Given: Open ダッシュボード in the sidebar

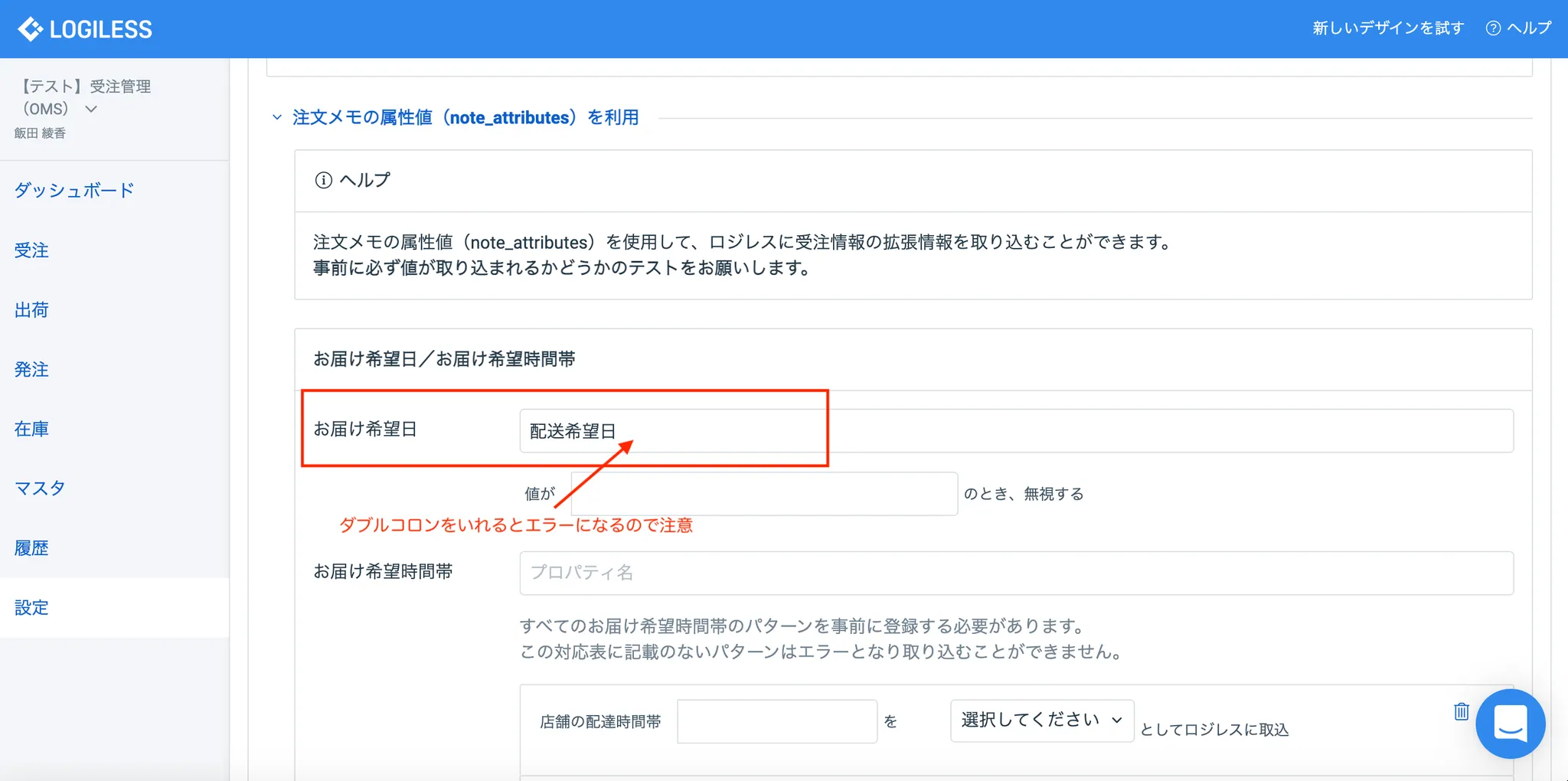Looking at the screenshot, I should 74,190.
